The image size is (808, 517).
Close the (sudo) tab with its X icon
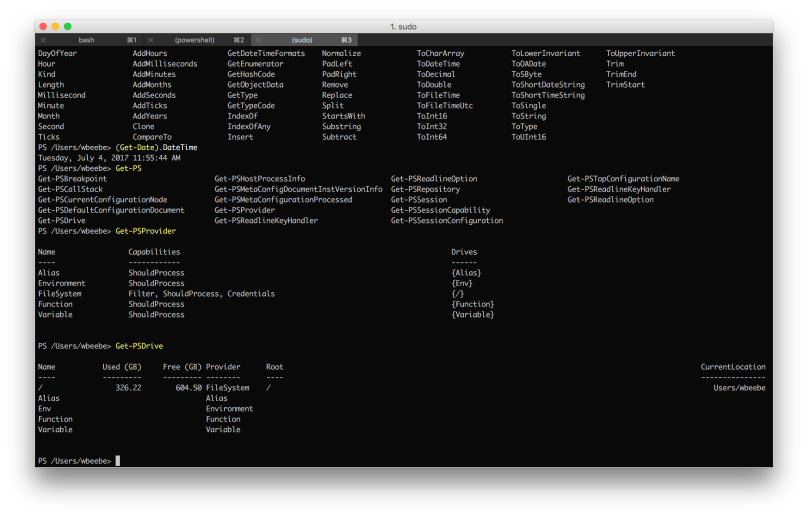pyautogui.click(x=258, y=40)
